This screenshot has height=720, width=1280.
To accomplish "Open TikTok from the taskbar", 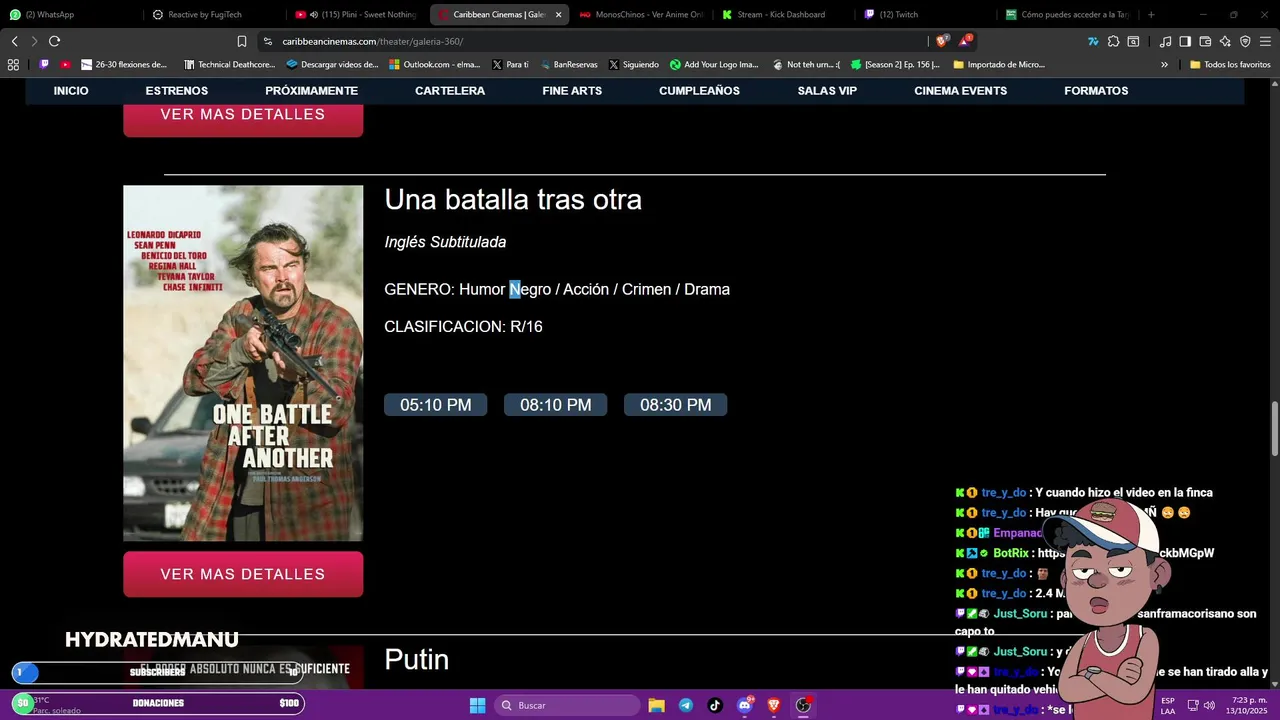I will [x=715, y=705].
